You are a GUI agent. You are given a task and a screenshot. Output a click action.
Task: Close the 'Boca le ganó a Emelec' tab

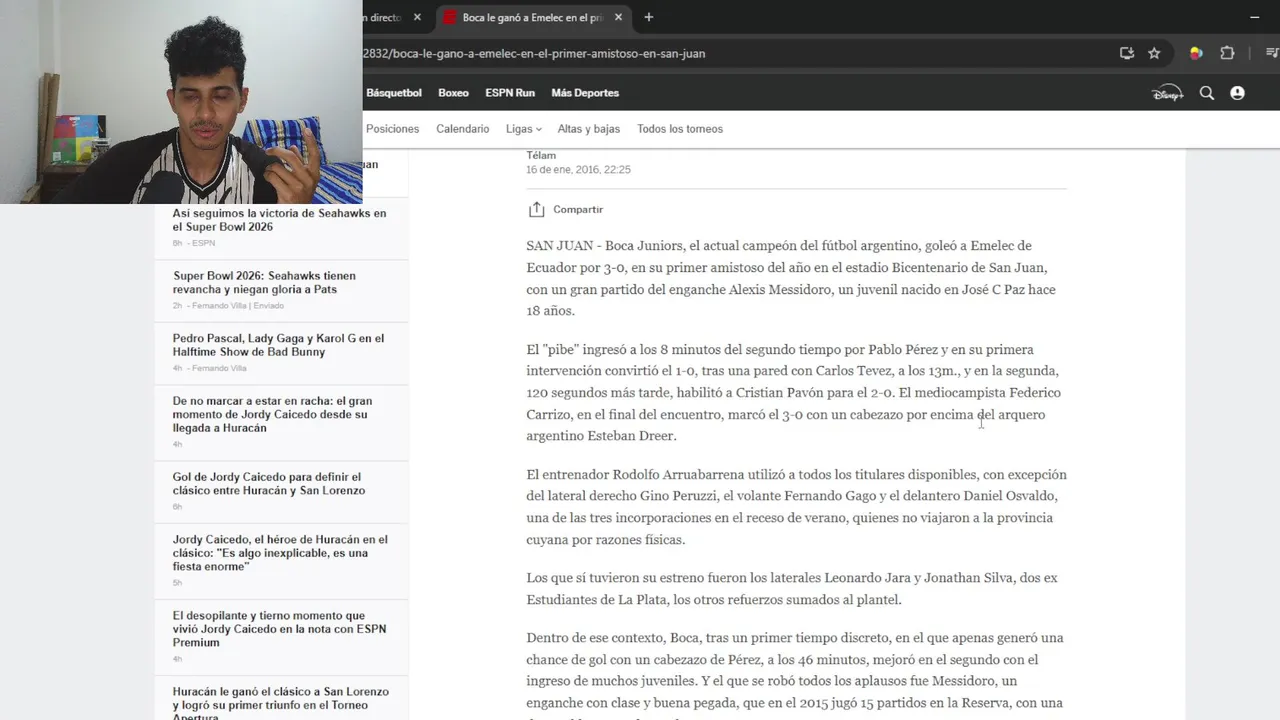[618, 17]
